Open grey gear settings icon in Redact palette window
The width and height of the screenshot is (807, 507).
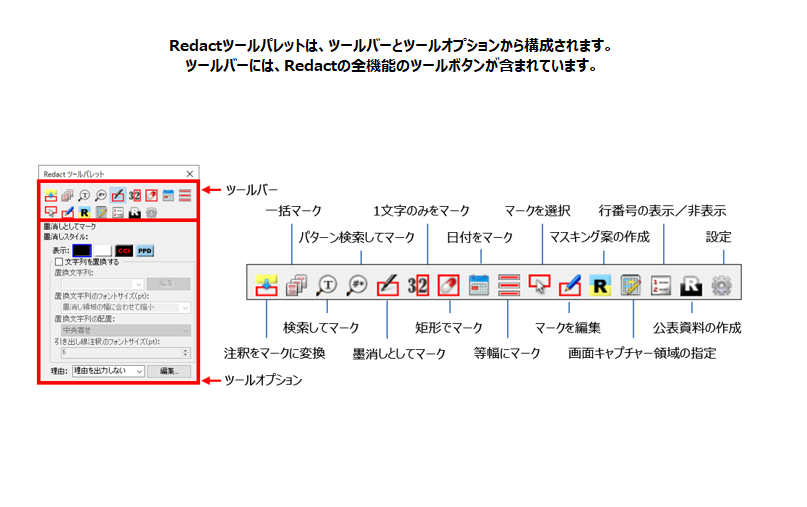151,212
